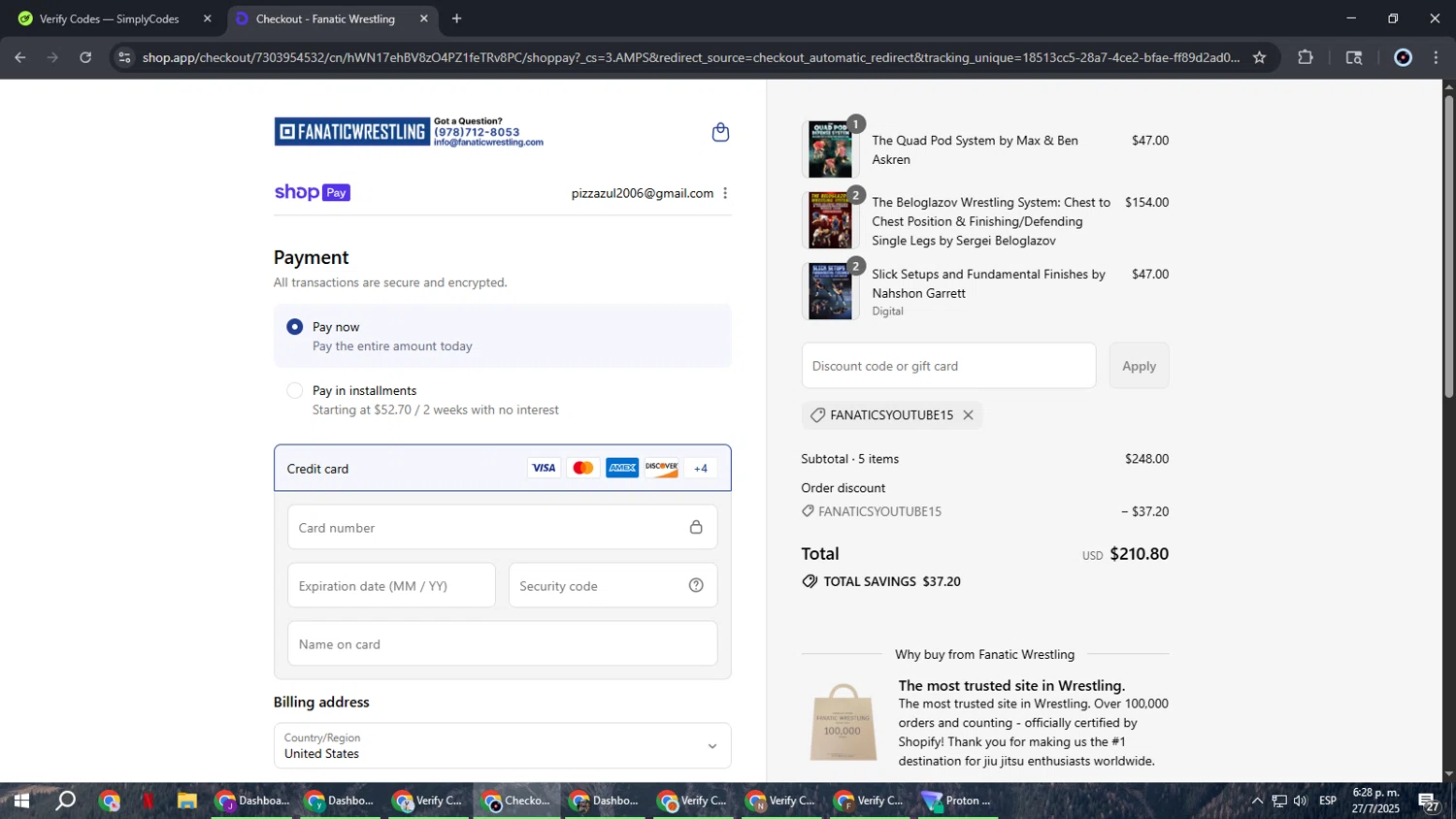The width and height of the screenshot is (1456, 819).
Task: Select Pay in installments option
Action: [294, 391]
